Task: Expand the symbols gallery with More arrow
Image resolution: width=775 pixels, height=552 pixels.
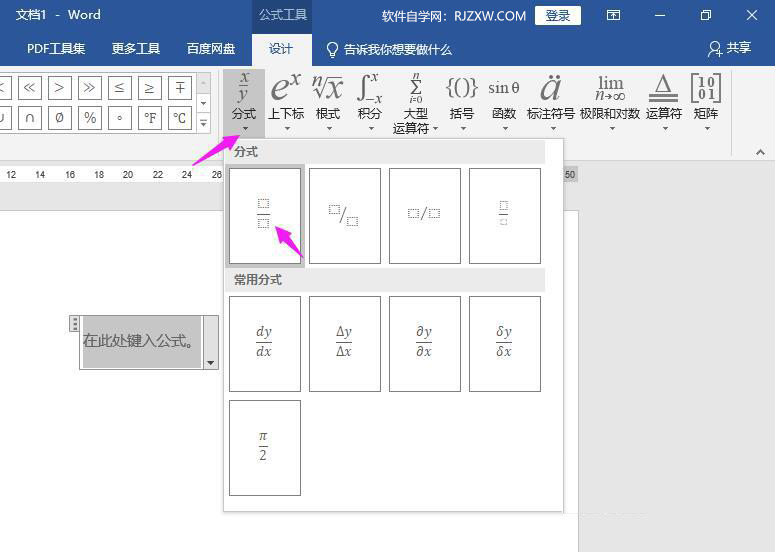Action: pyautogui.click(x=204, y=123)
